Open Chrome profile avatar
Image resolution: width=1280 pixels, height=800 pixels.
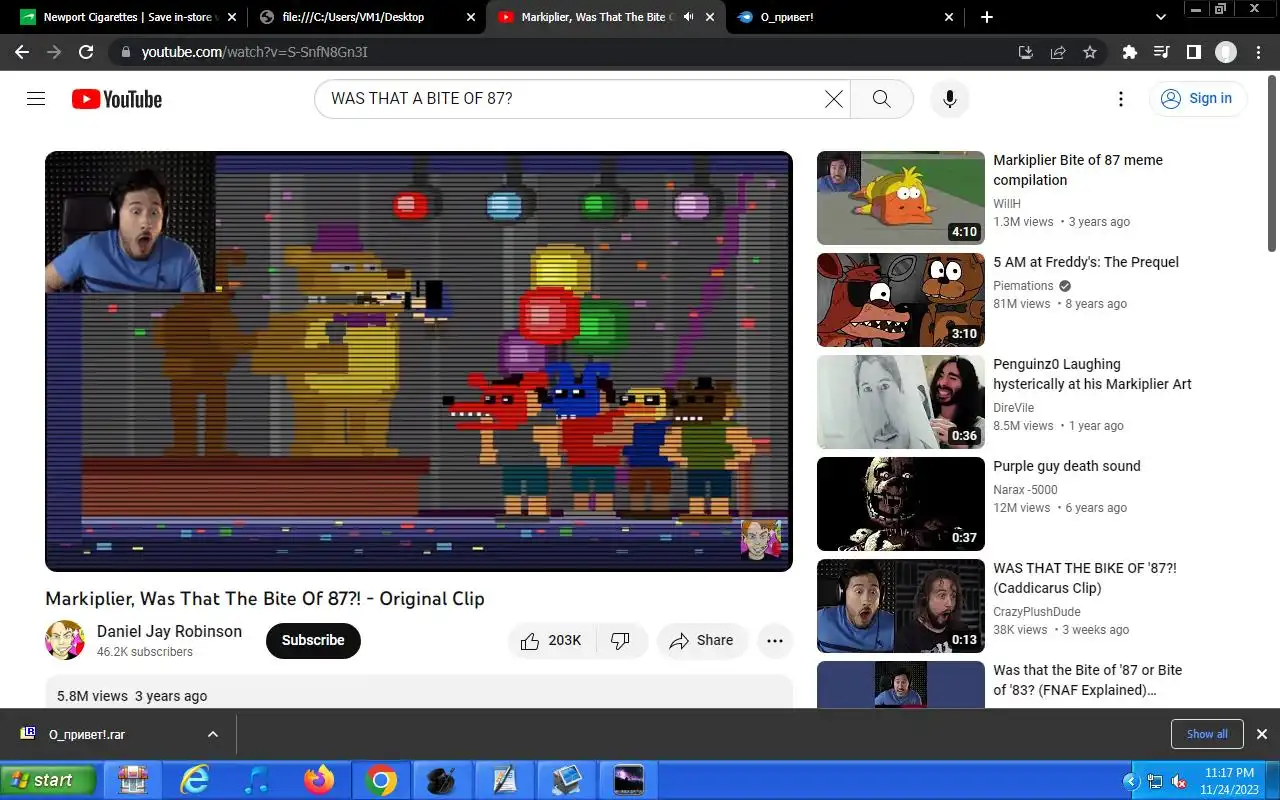click(x=1226, y=52)
